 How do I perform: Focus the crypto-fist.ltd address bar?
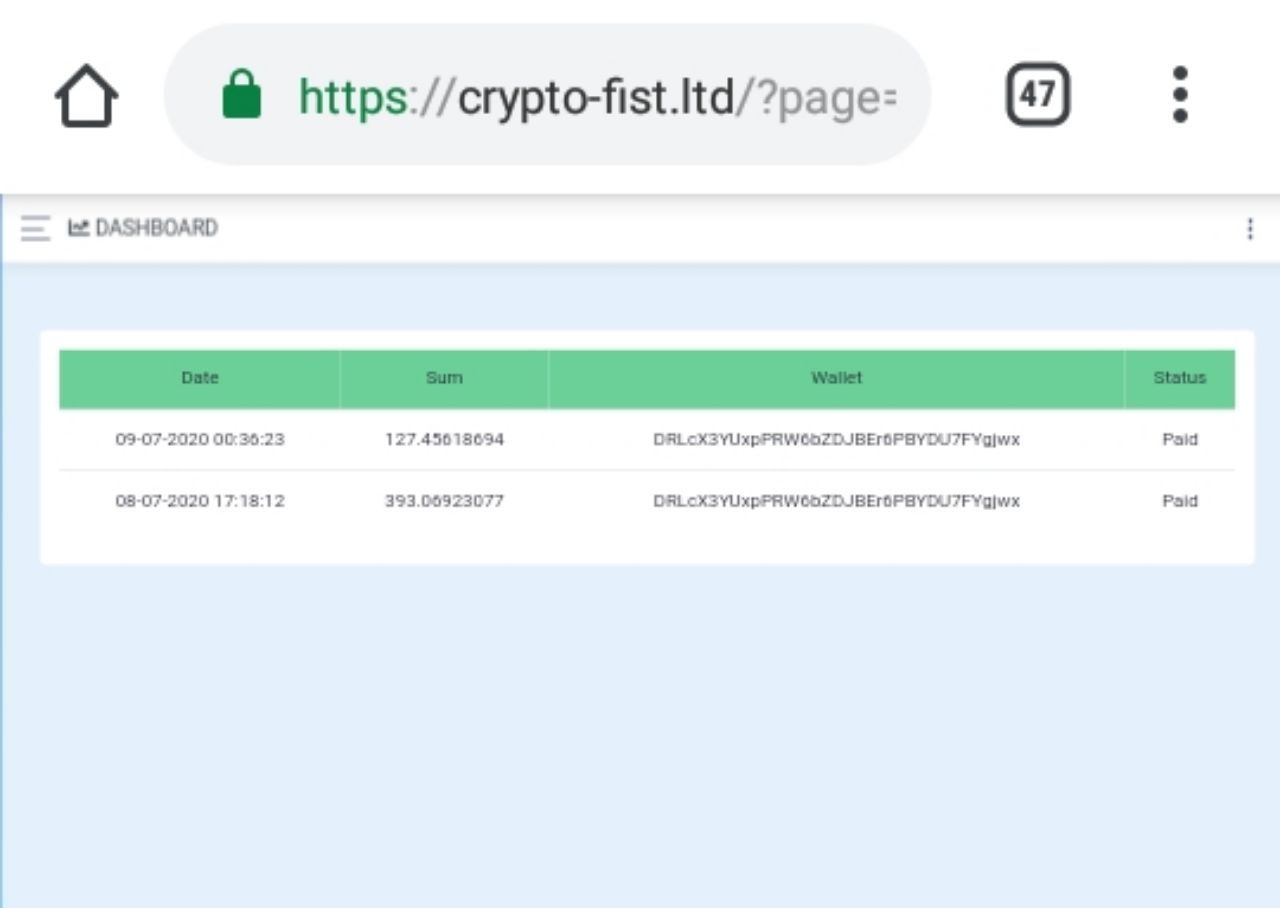[x=596, y=97]
